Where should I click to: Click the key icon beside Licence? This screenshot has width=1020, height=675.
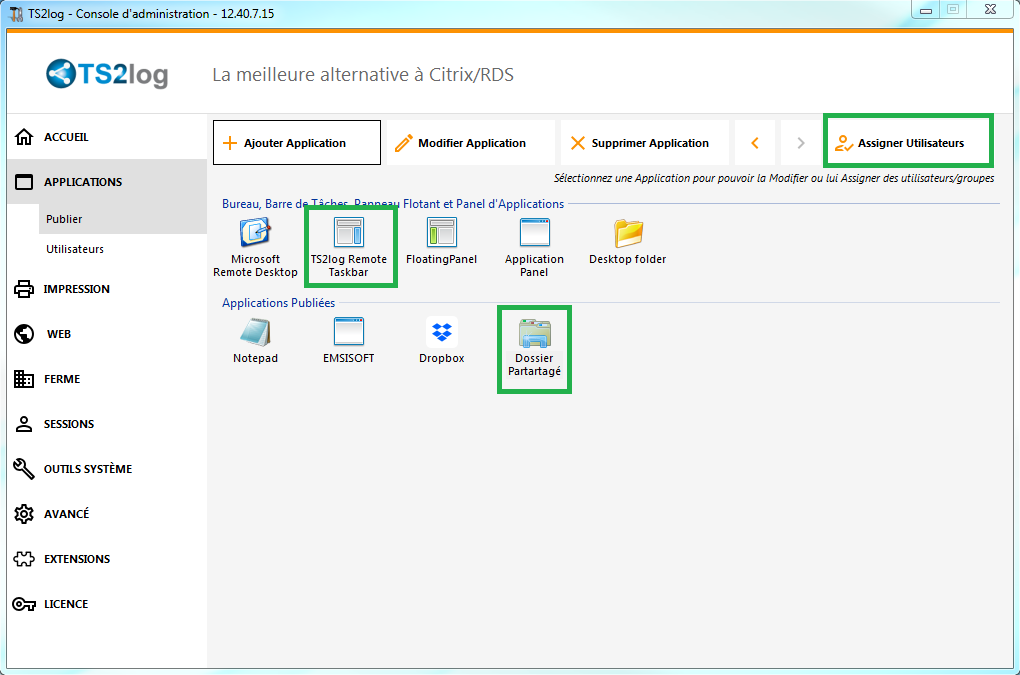tap(24, 604)
